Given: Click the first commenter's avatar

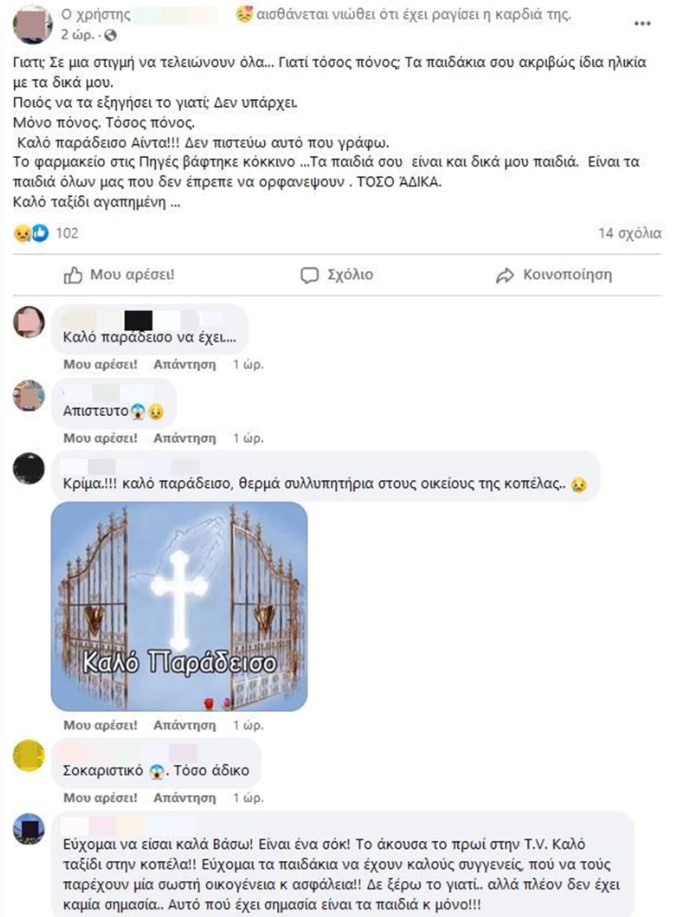Looking at the screenshot, I should click(x=29, y=322).
